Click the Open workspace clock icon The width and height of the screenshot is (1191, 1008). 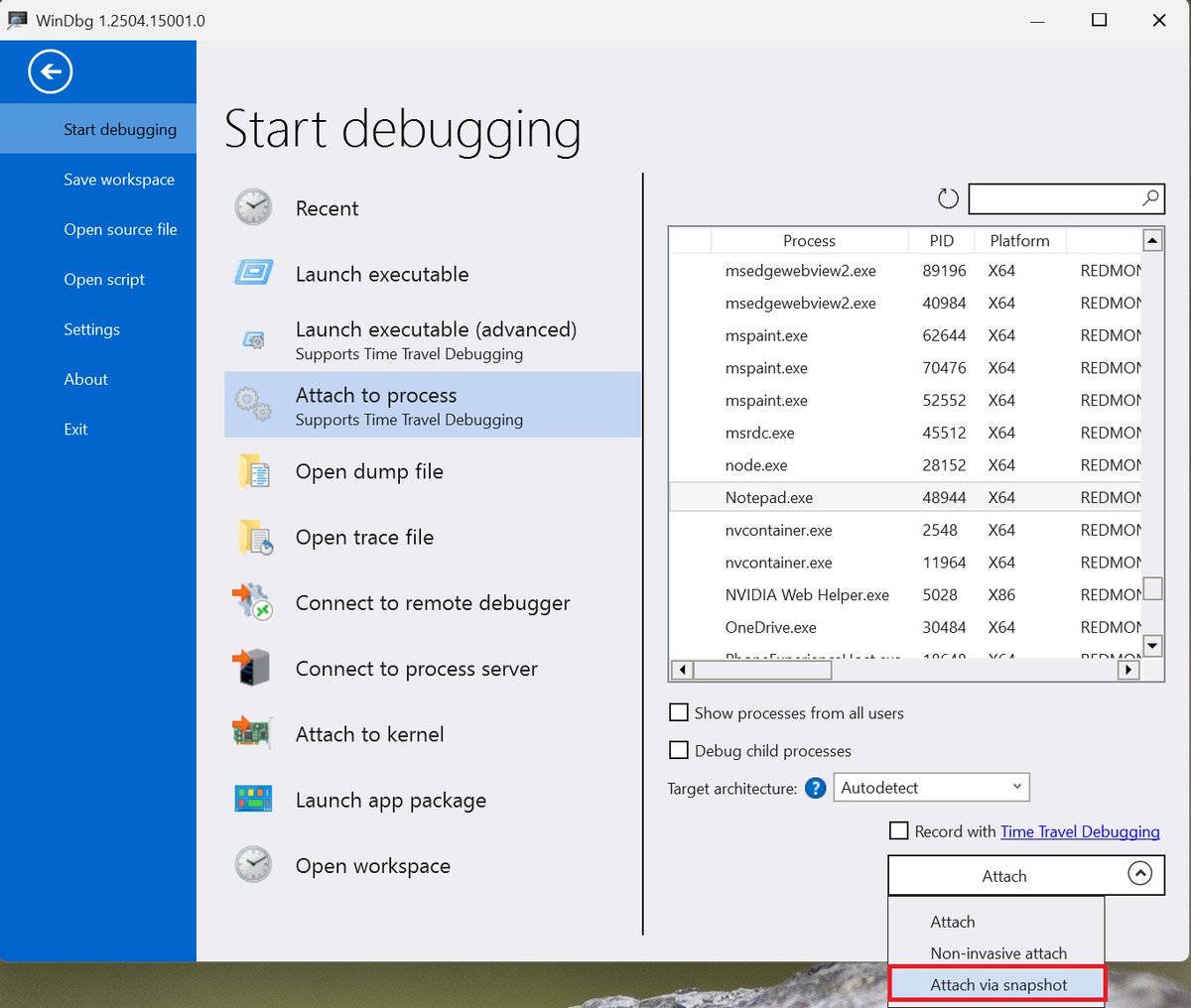(253, 864)
